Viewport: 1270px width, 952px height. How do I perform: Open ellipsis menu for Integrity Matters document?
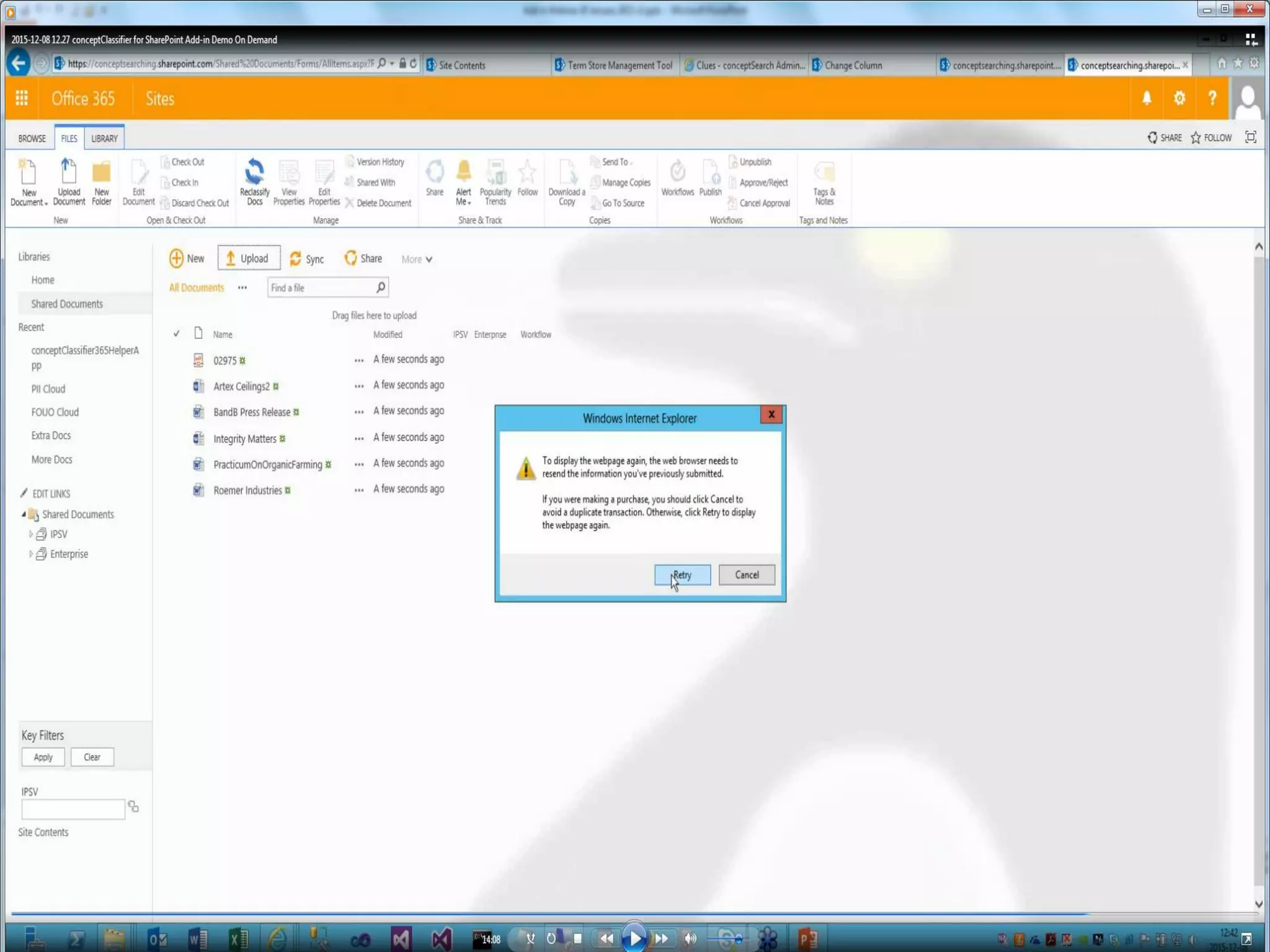tap(358, 438)
